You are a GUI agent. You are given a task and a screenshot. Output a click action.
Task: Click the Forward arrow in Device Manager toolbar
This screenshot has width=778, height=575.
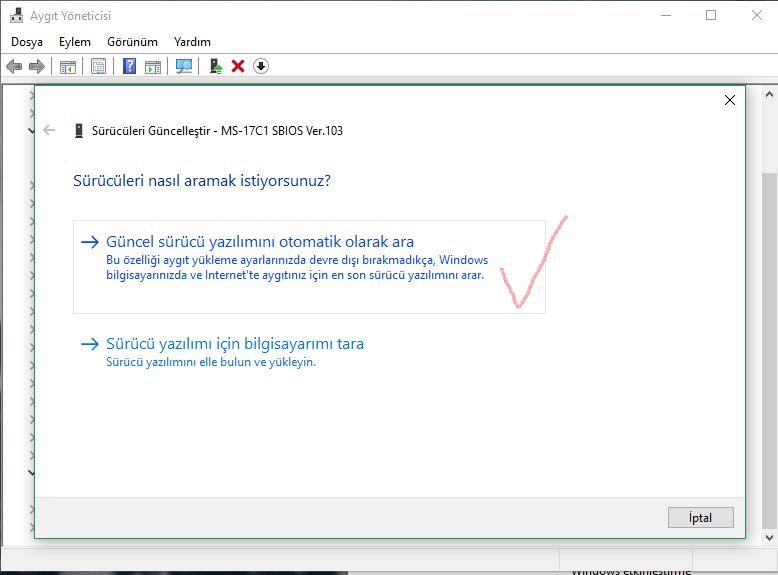[x=37, y=66]
